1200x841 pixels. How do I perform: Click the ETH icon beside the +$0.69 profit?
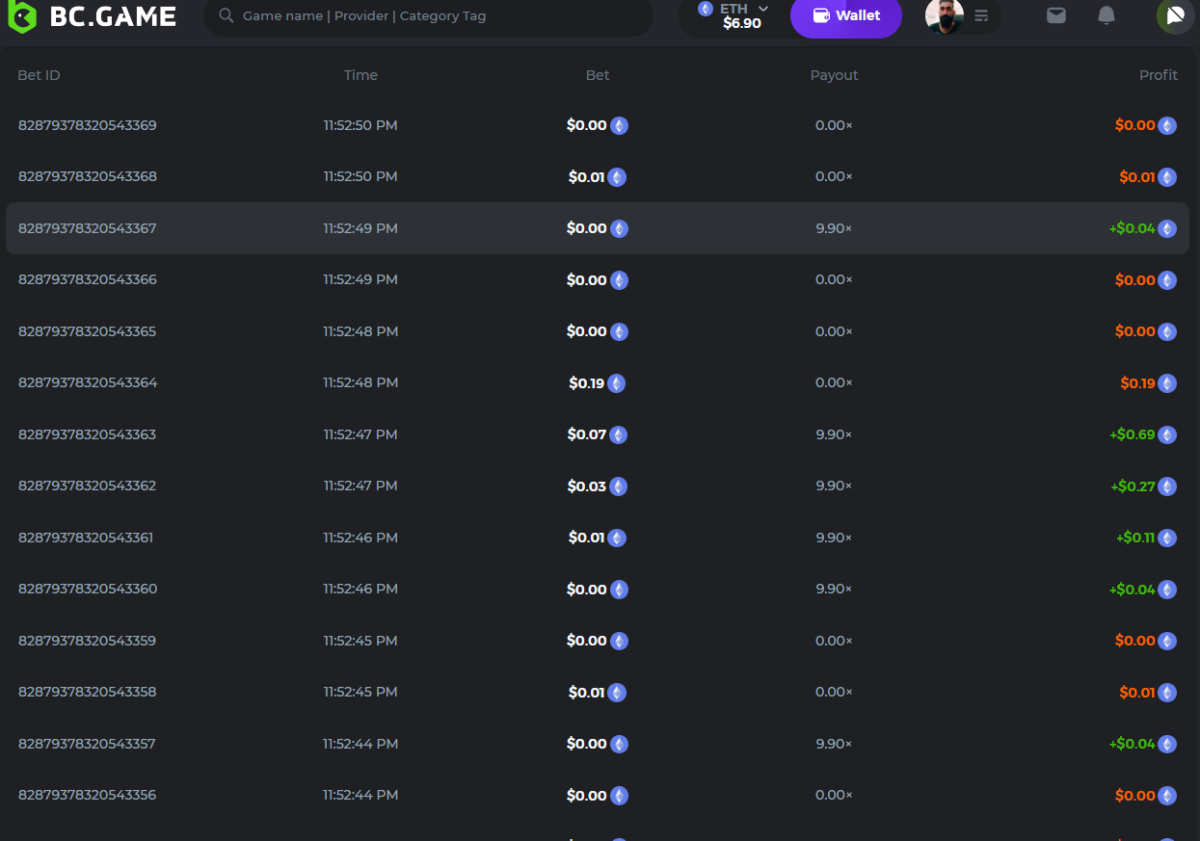(x=1167, y=435)
